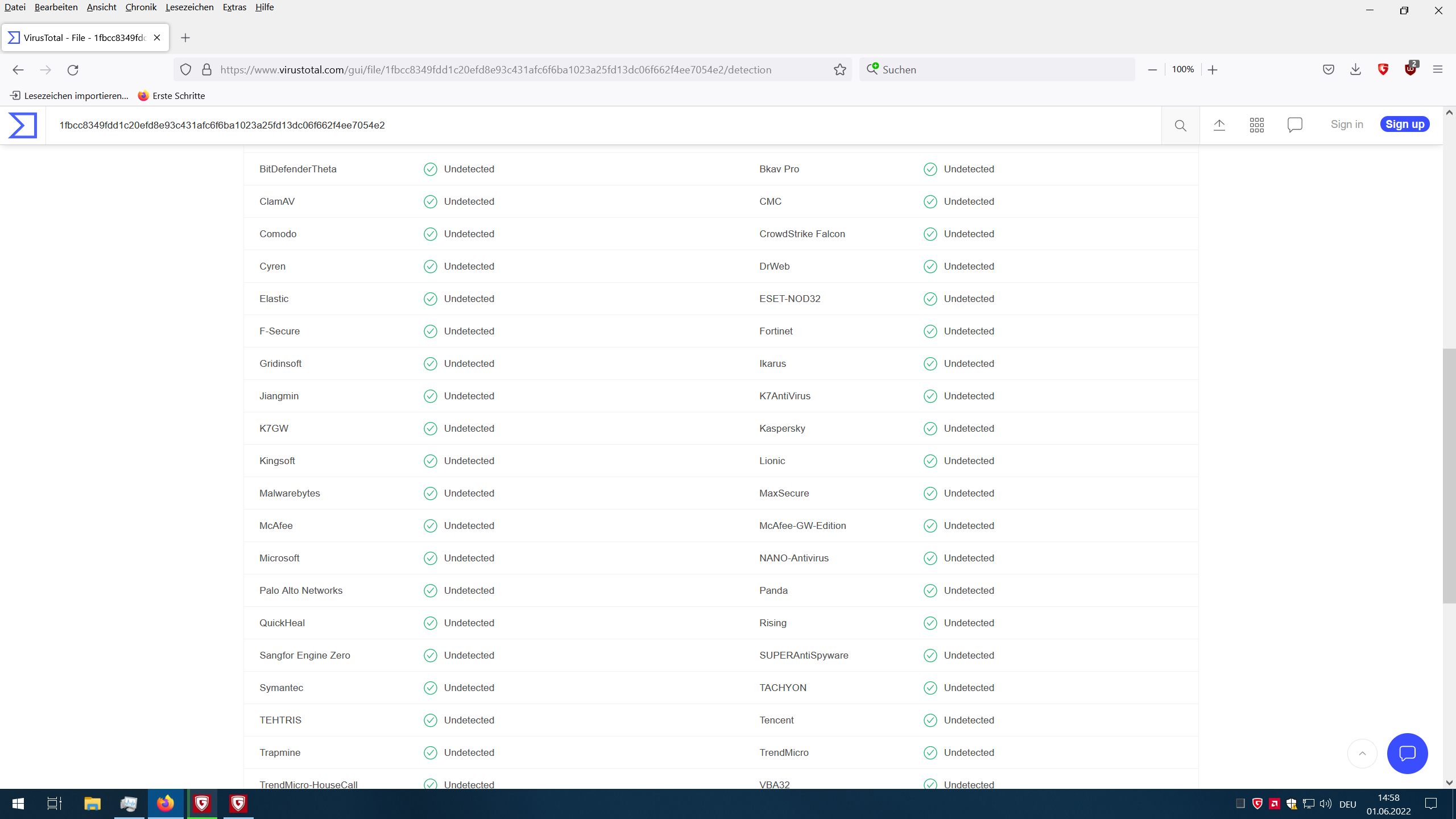Click the comments speech bubble icon in header
This screenshot has height=819, width=1456.
(x=1294, y=125)
